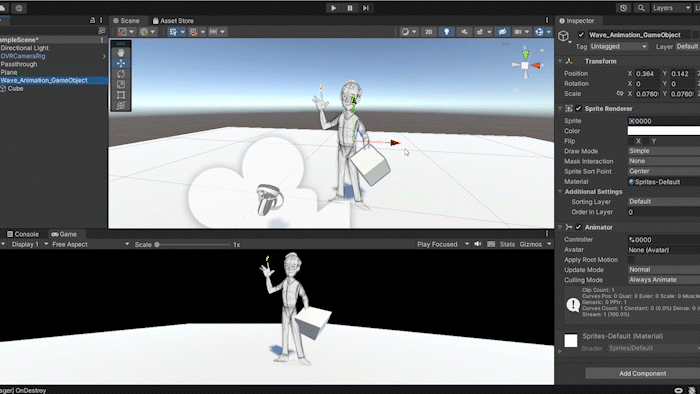This screenshot has height=394, width=700.
Task: Open the handle rotation dropdown
Action: click(x=147, y=32)
